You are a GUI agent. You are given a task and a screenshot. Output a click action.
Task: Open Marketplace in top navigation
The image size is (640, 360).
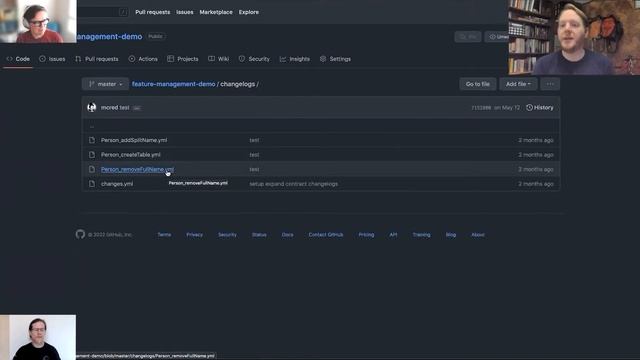pyautogui.click(x=216, y=12)
